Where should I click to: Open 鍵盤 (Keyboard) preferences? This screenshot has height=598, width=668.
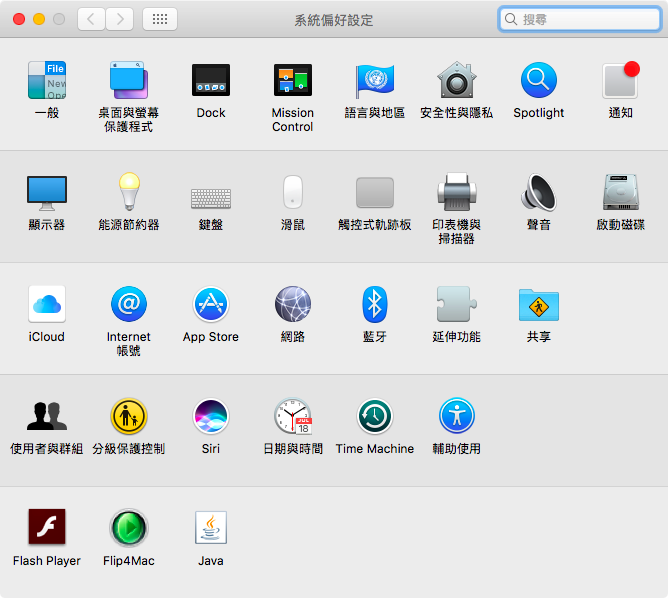point(211,198)
